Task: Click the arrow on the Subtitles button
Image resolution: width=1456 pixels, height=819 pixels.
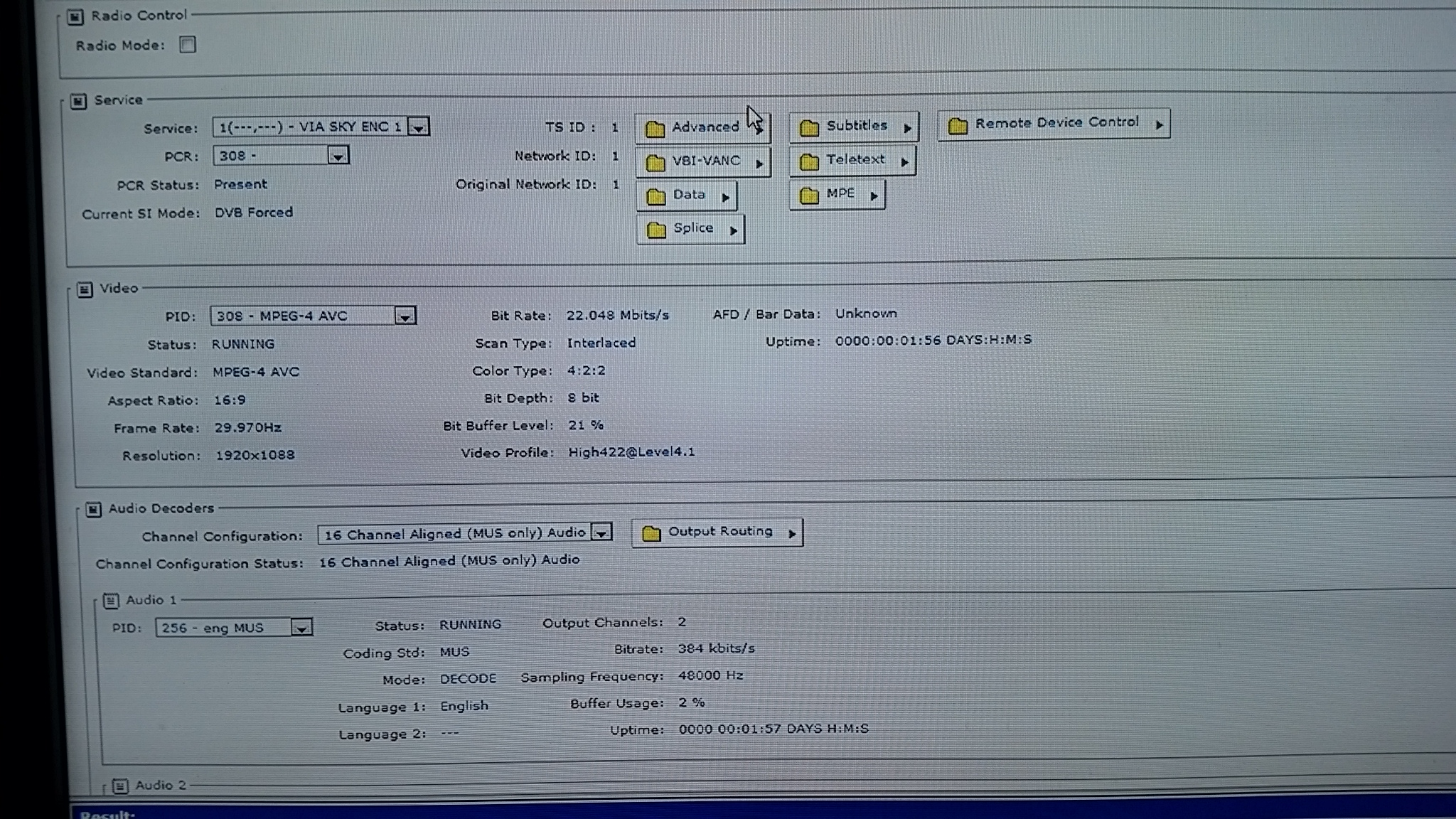Action: pos(907,128)
